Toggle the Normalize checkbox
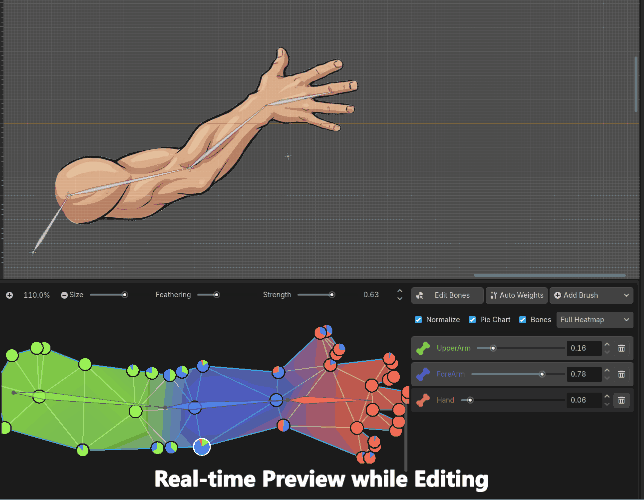Viewport: 644px width, 500px height. [x=419, y=320]
